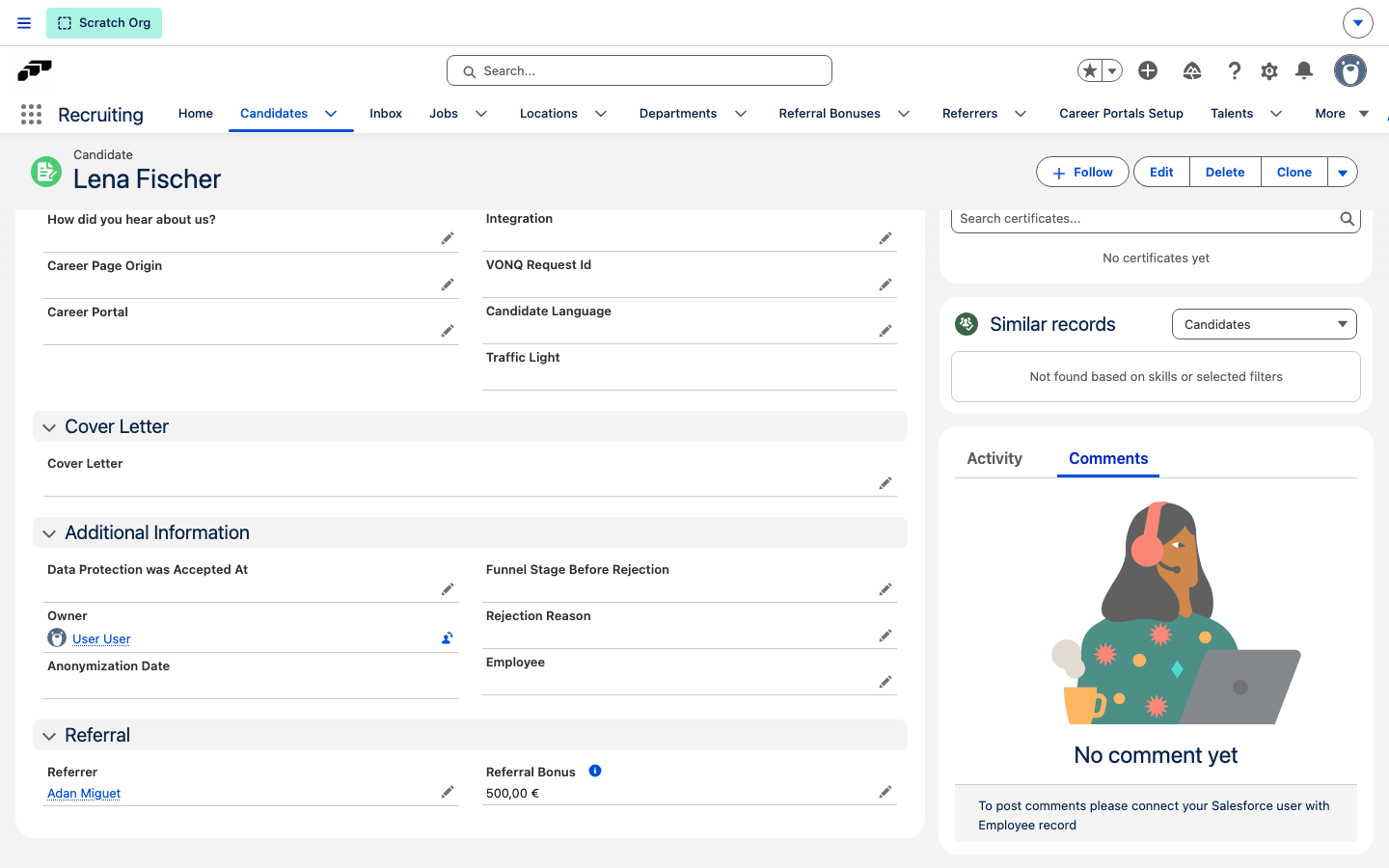Open the Setup gear icon
The image size is (1389, 868).
click(1269, 70)
